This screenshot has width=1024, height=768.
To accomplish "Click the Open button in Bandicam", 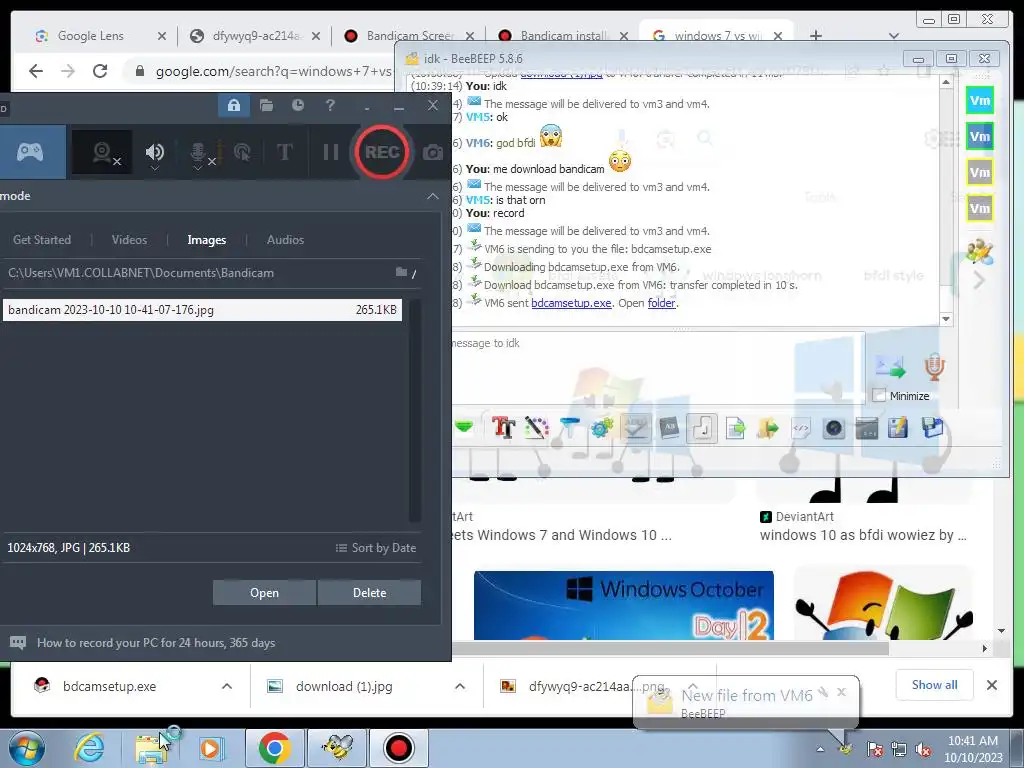I will (264, 592).
